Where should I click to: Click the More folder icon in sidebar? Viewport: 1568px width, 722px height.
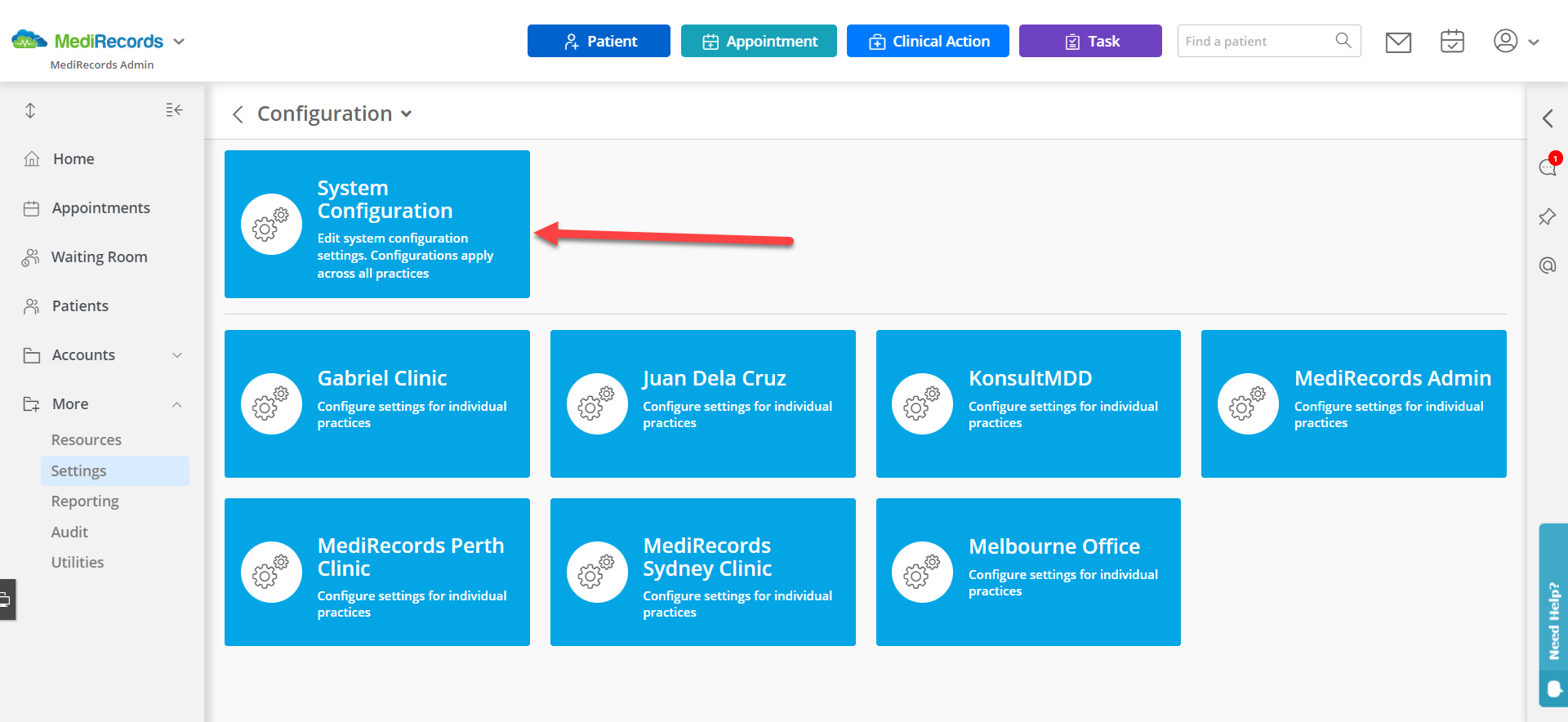pyautogui.click(x=32, y=404)
